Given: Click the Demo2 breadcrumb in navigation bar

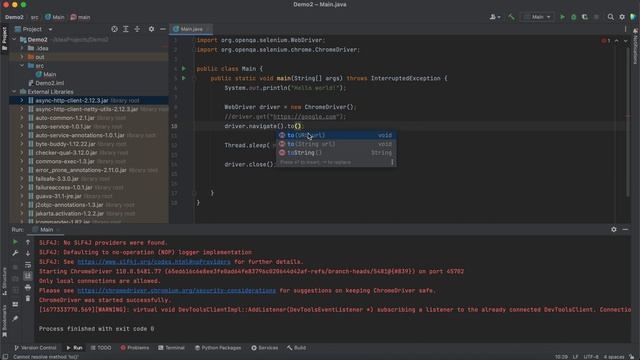Looking at the screenshot, I should (x=14, y=17).
